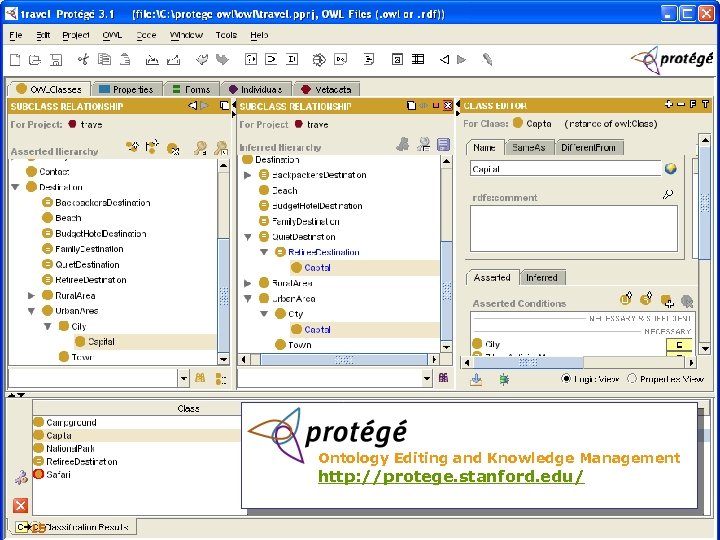Open the Project menu
The image size is (720, 540).
point(76,35)
